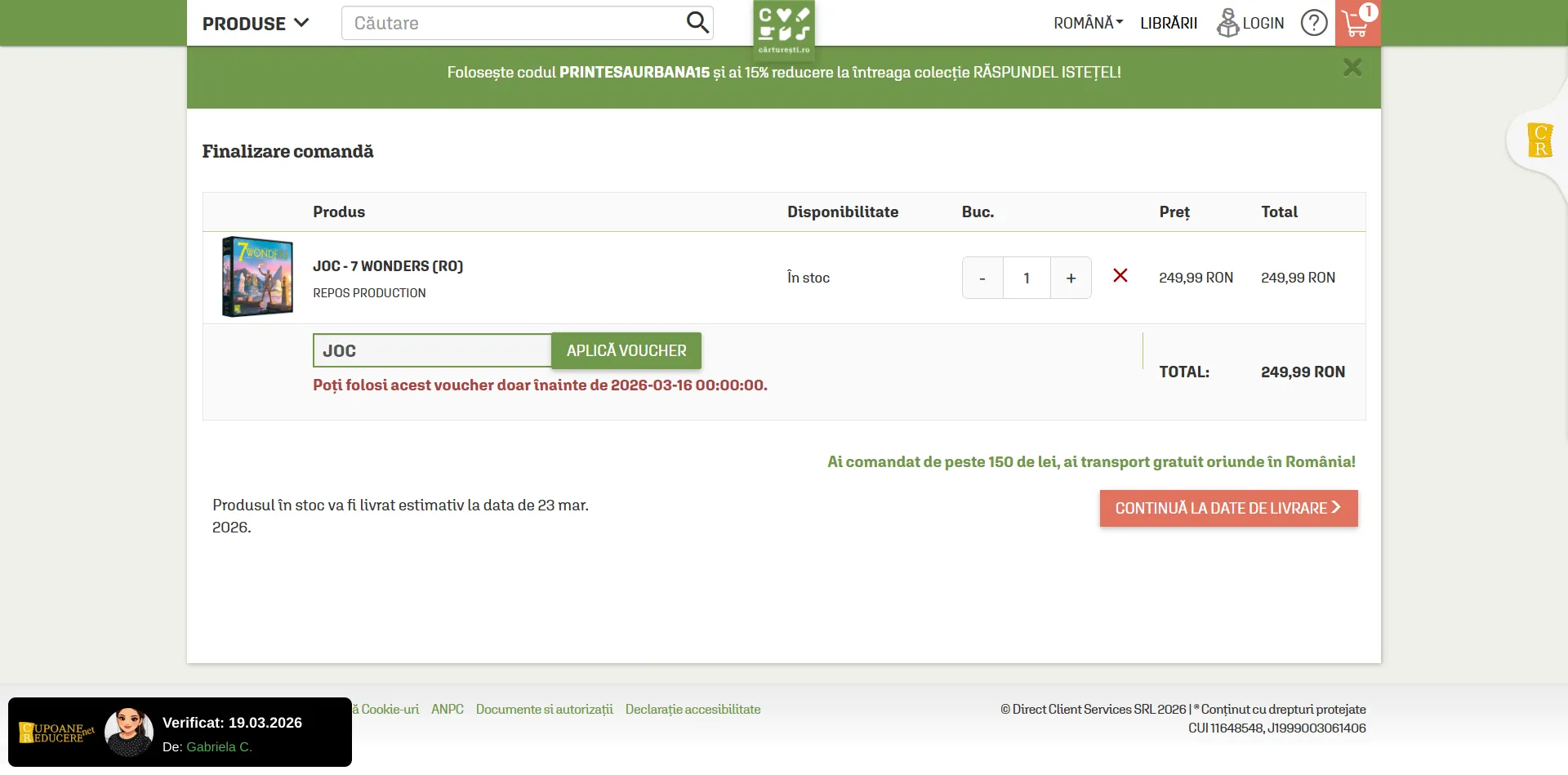The height and width of the screenshot is (775, 1568).
Task: Open the yellow CR side widget
Action: tap(1539, 140)
